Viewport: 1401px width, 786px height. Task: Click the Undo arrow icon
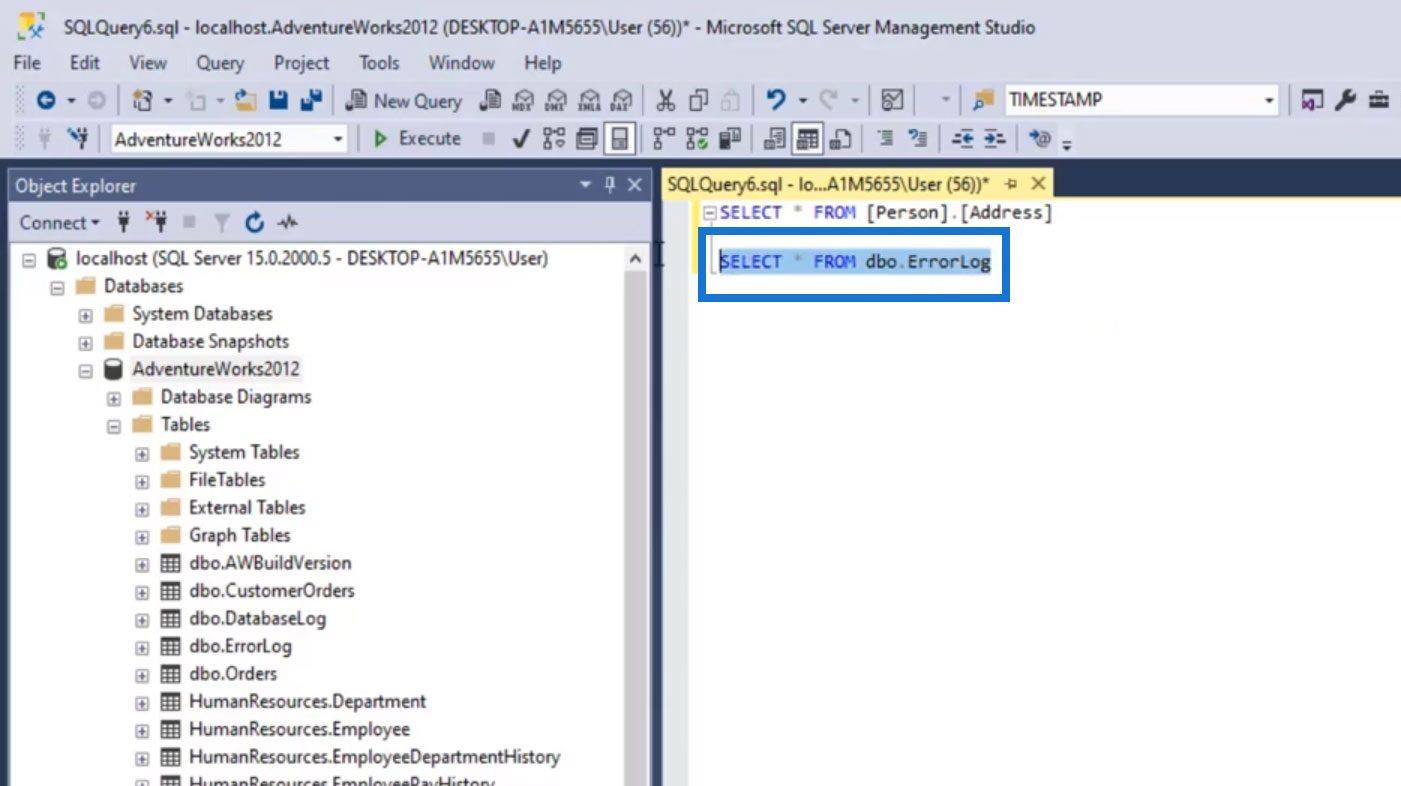click(x=776, y=100)
